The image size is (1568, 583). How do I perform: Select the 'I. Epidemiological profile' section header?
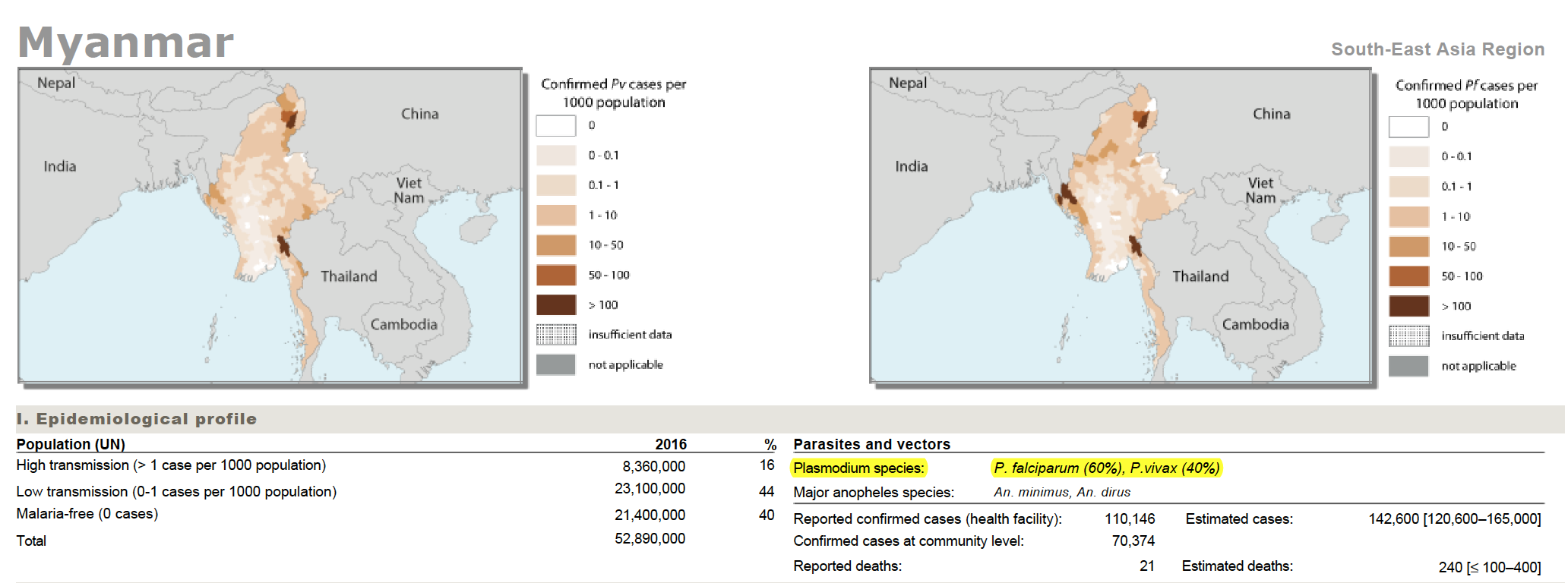pyautogui.click(x=137, y=419)
